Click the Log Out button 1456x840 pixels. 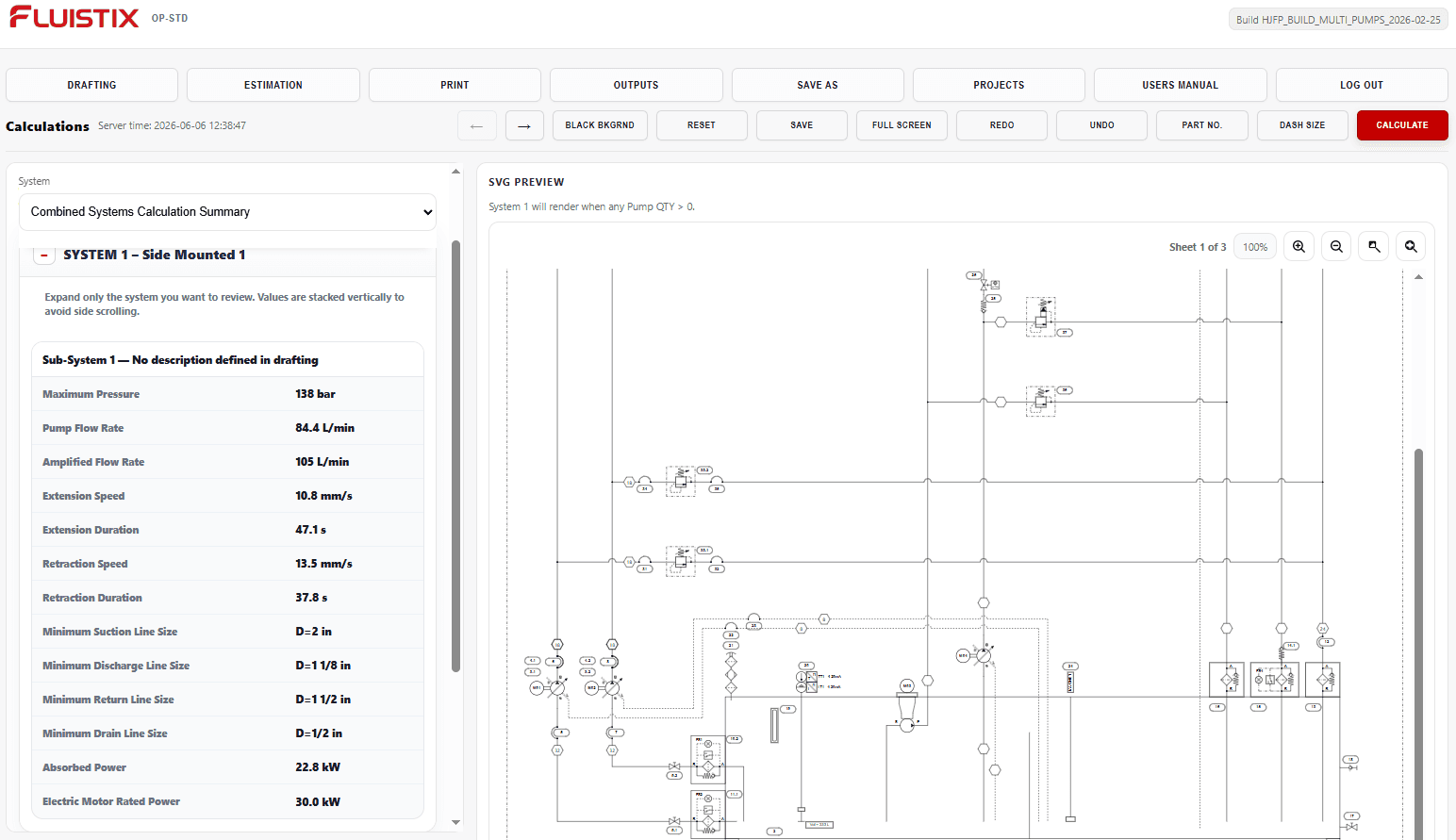tap(1362, 85)
